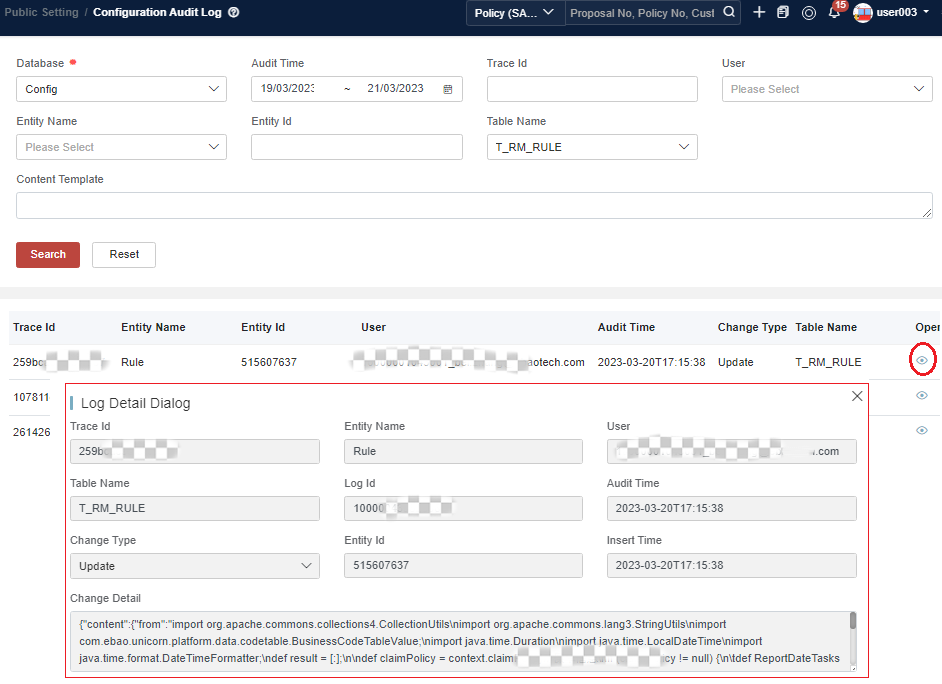This screenshot has width=942, height=684.
Task: Click the eye icon on the second log row
Action: (x=921, y=395)
